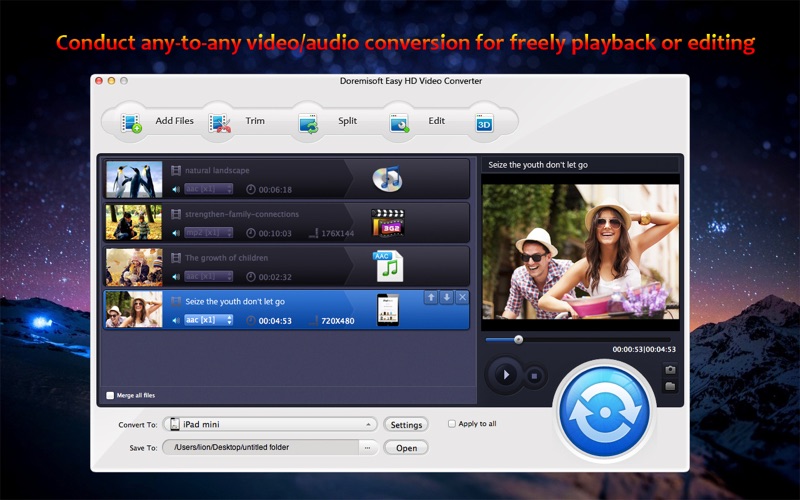Viewport: 800px width, 500px height.
Task: Click 'The growth of children' title text
Action: click(x=227, y=258)
